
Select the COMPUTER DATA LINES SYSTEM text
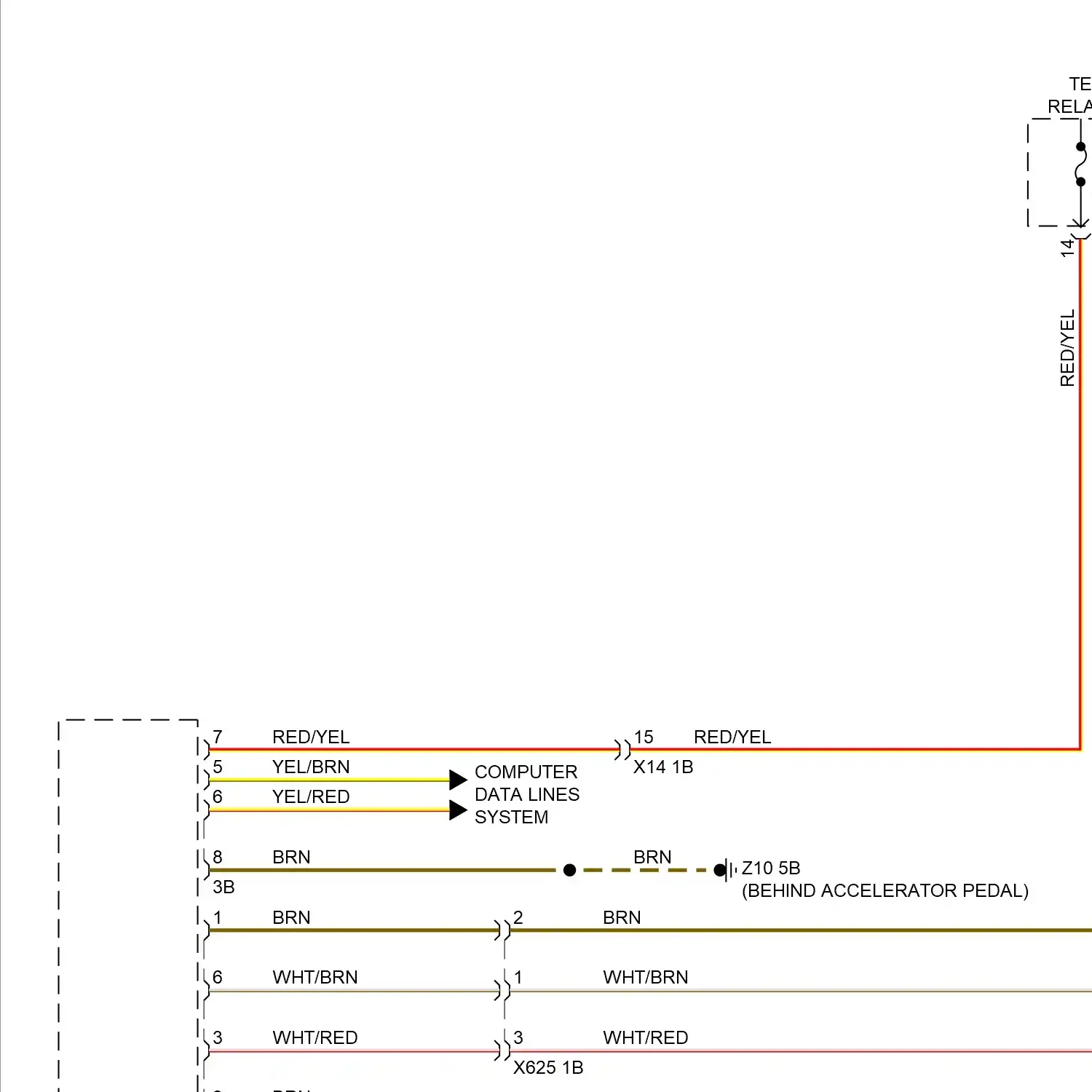click(x=527, y=794)
